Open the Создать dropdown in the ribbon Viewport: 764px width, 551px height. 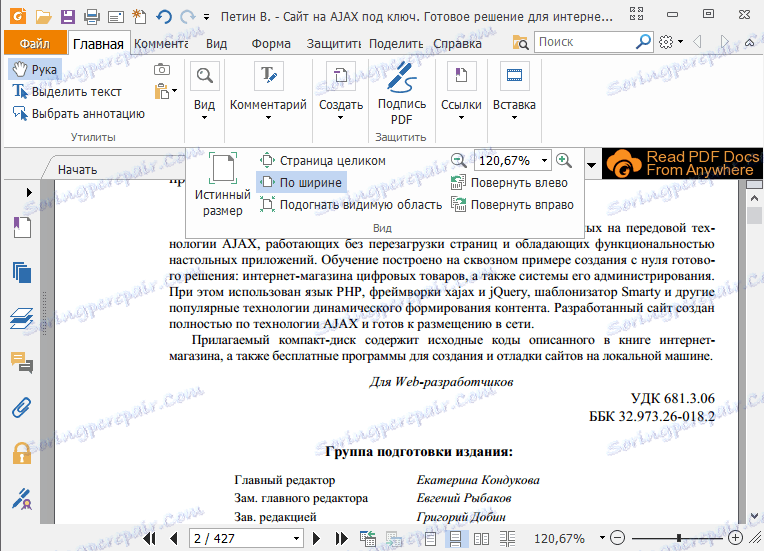341,91
